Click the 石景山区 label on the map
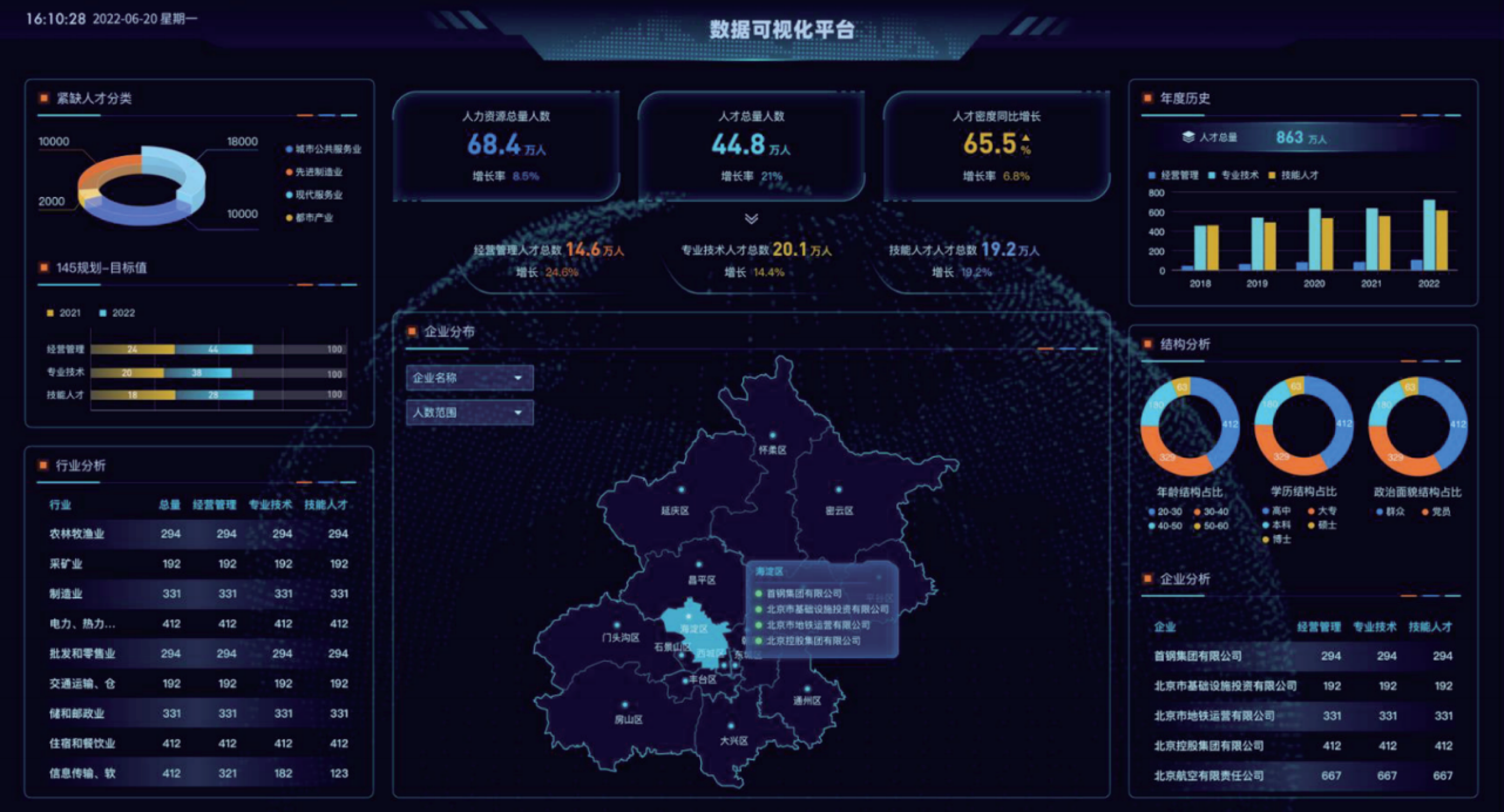Screen dimensions: 1504x812 coord(672,647)
